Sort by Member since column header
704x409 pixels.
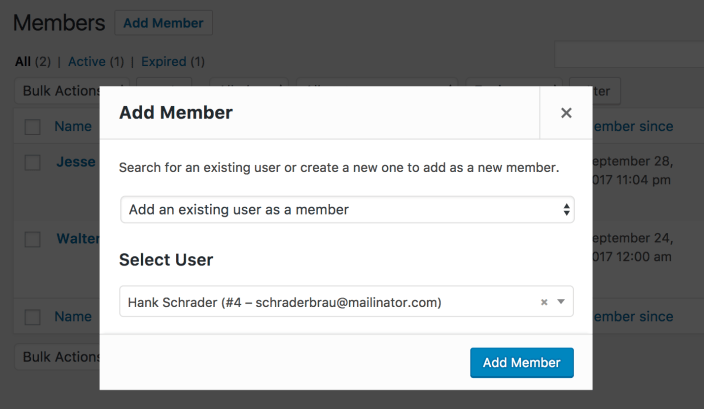point(631,127)
